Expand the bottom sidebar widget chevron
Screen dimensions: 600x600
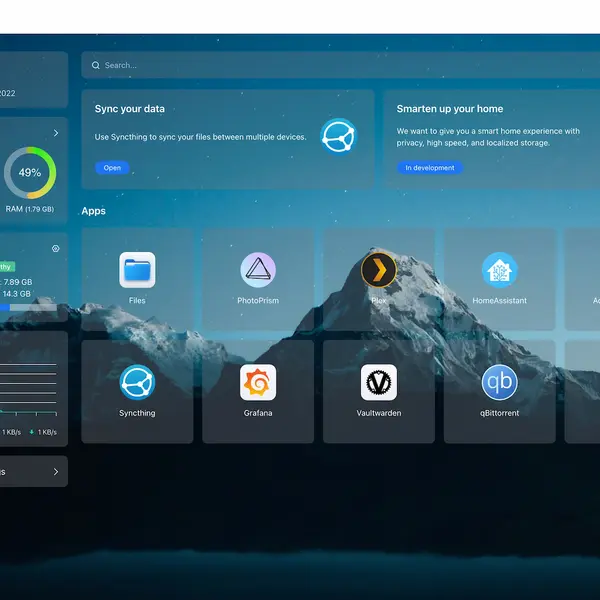point(56,471)
